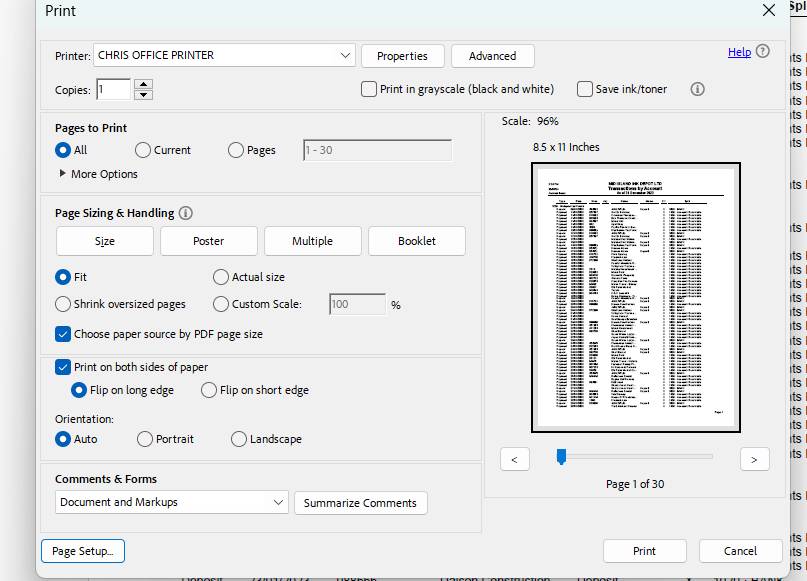807x581 pixels.
Task: Check the Save ink/toner option
Action: [x=584, y=88]
